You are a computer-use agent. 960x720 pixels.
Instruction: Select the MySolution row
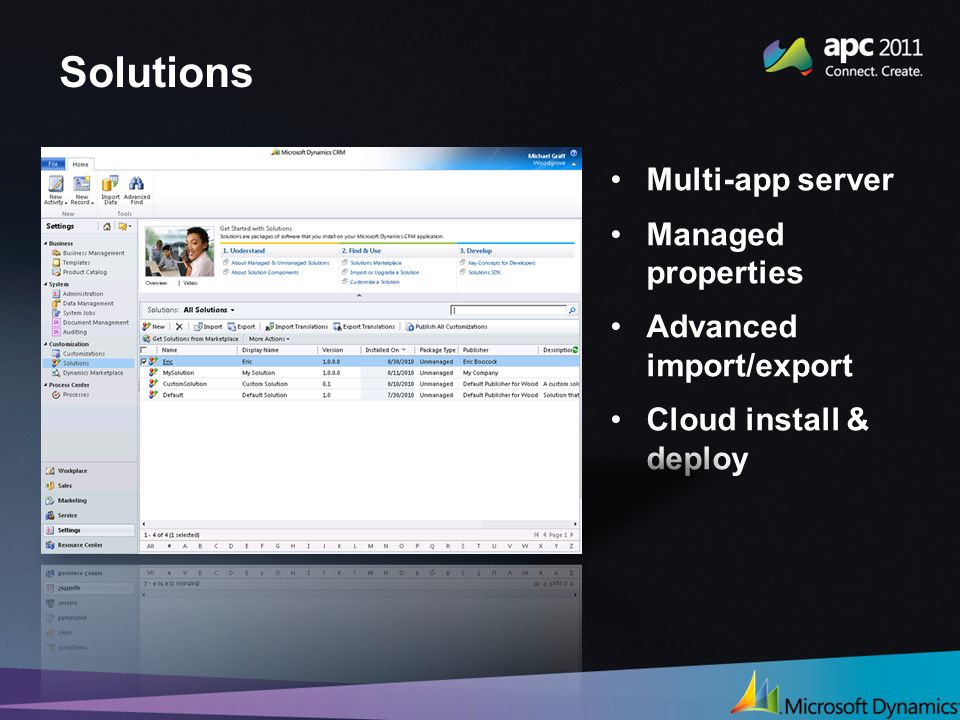pos(360,373)
